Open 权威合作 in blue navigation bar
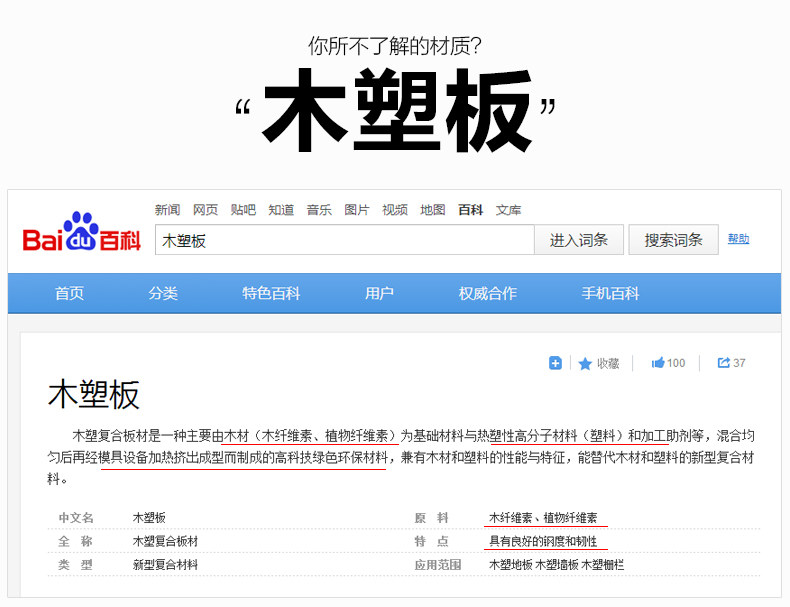The image size is (790, 607). tap(488, 293)
